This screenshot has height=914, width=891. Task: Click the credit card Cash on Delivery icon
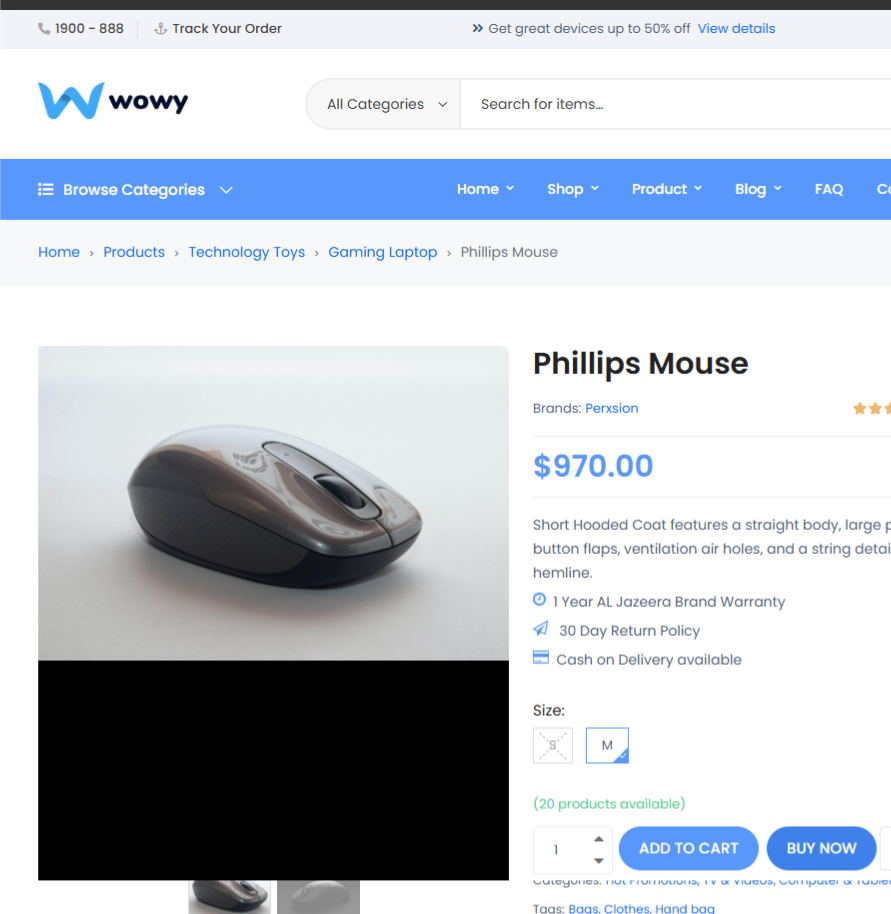(x=541, y=658)
